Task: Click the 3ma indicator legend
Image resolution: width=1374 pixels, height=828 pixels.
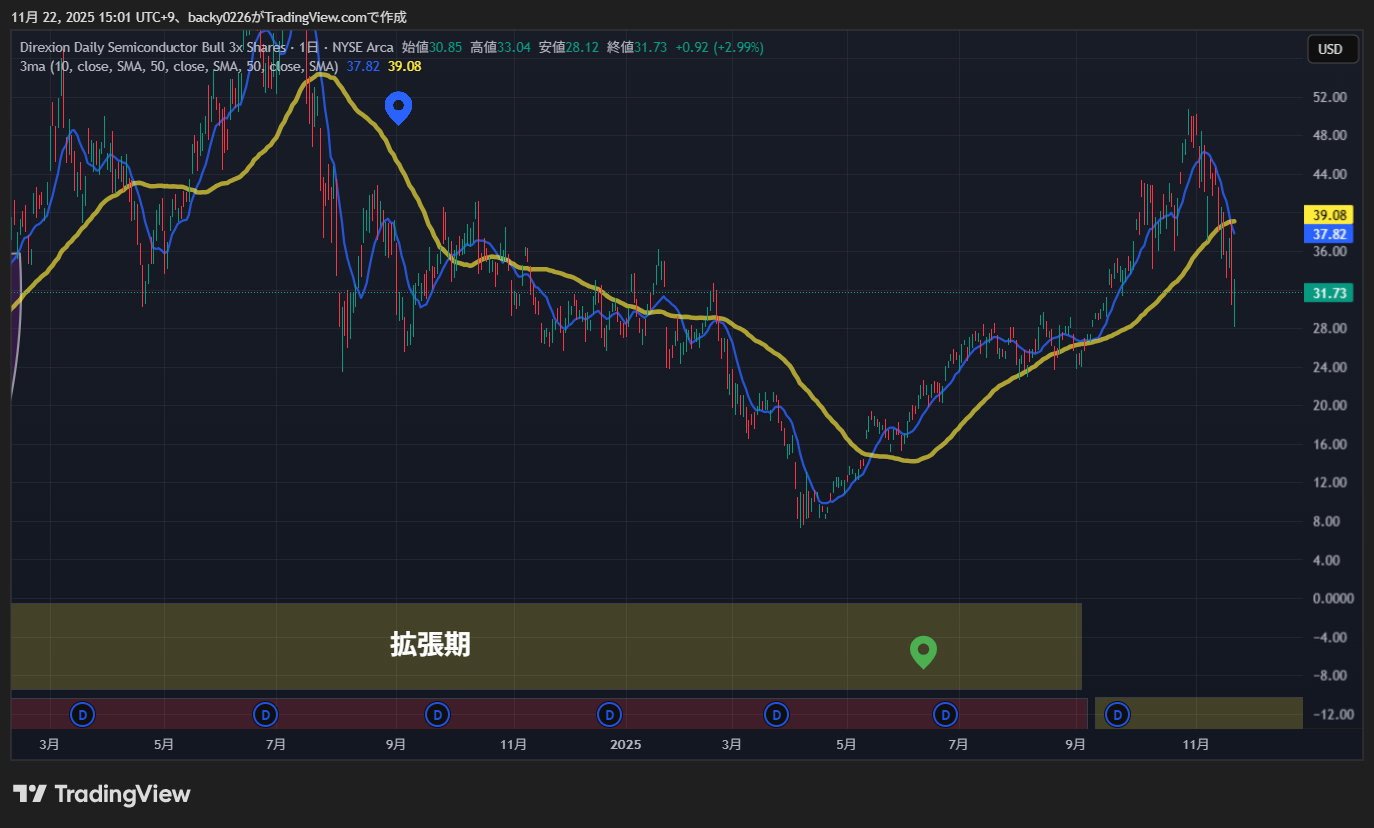Action: tap(178, 66)
